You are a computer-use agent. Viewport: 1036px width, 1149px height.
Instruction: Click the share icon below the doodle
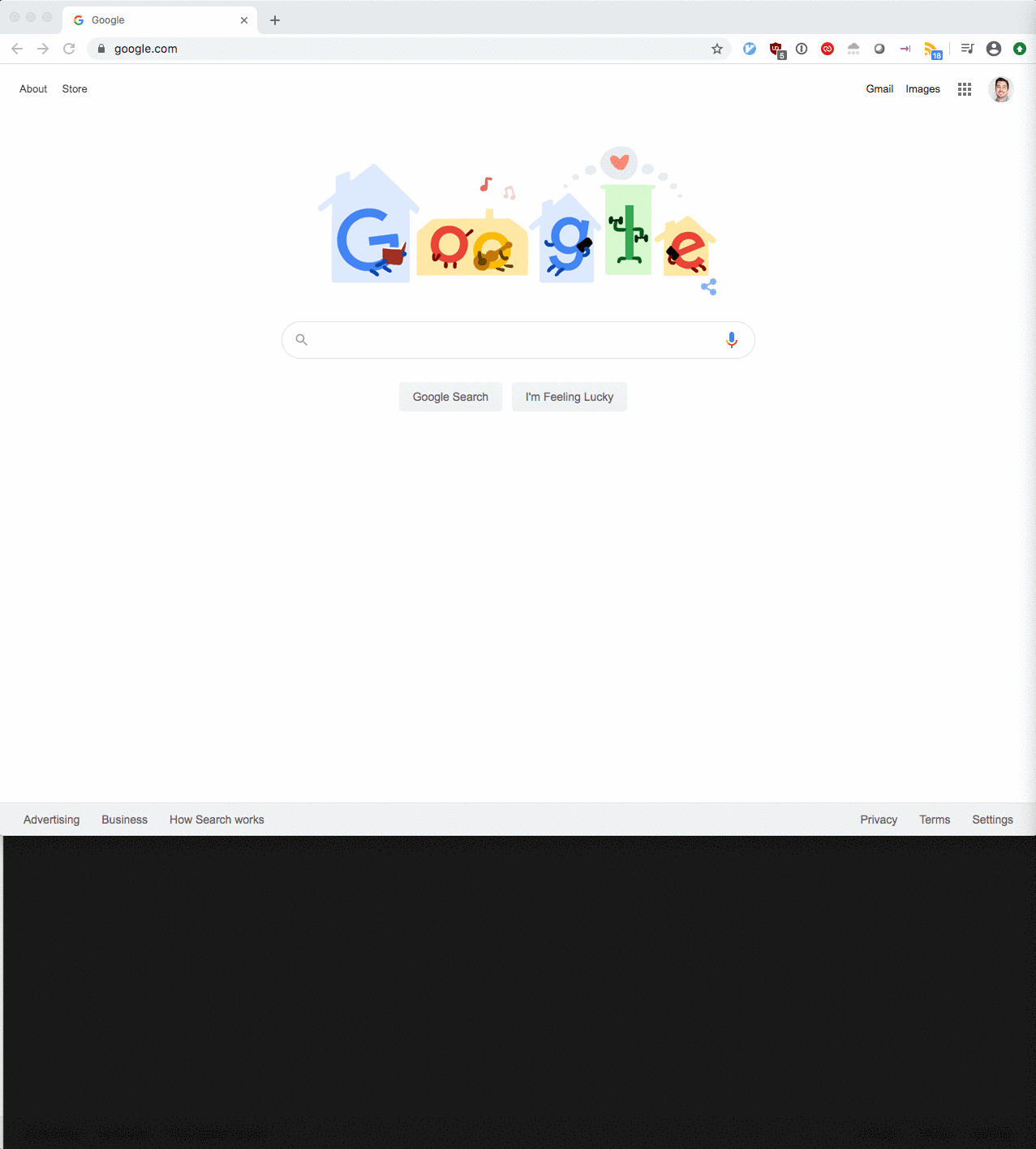coord(709,286)
